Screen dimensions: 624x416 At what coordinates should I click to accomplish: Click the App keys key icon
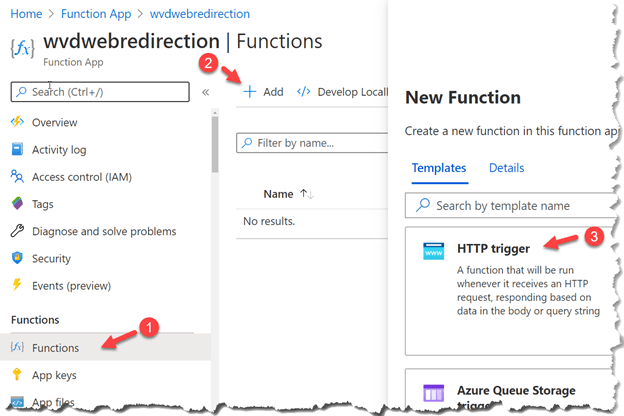[17, 374]
